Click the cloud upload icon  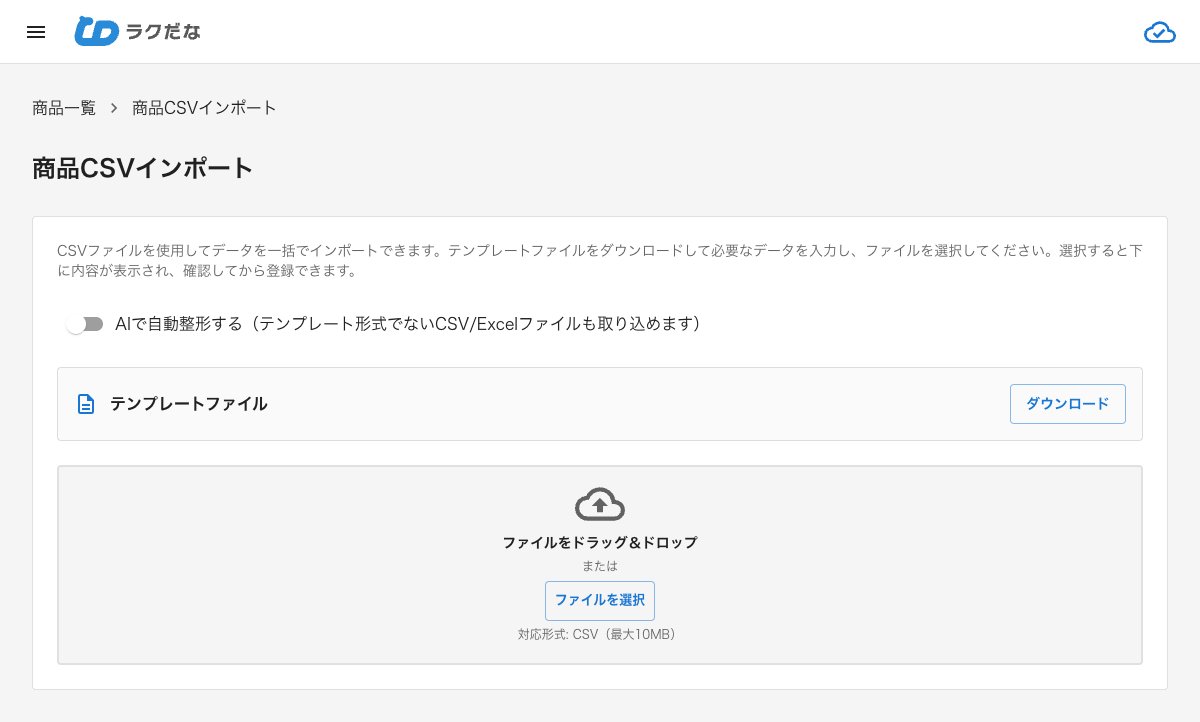pos(600,504)
